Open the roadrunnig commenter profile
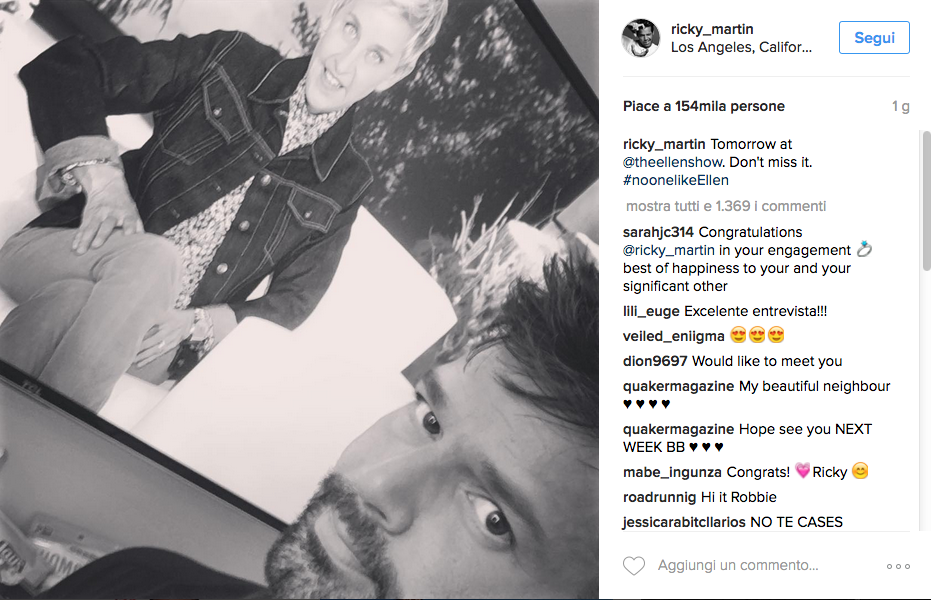Viewport: 931px width, 600px height. tap(659, 497)
